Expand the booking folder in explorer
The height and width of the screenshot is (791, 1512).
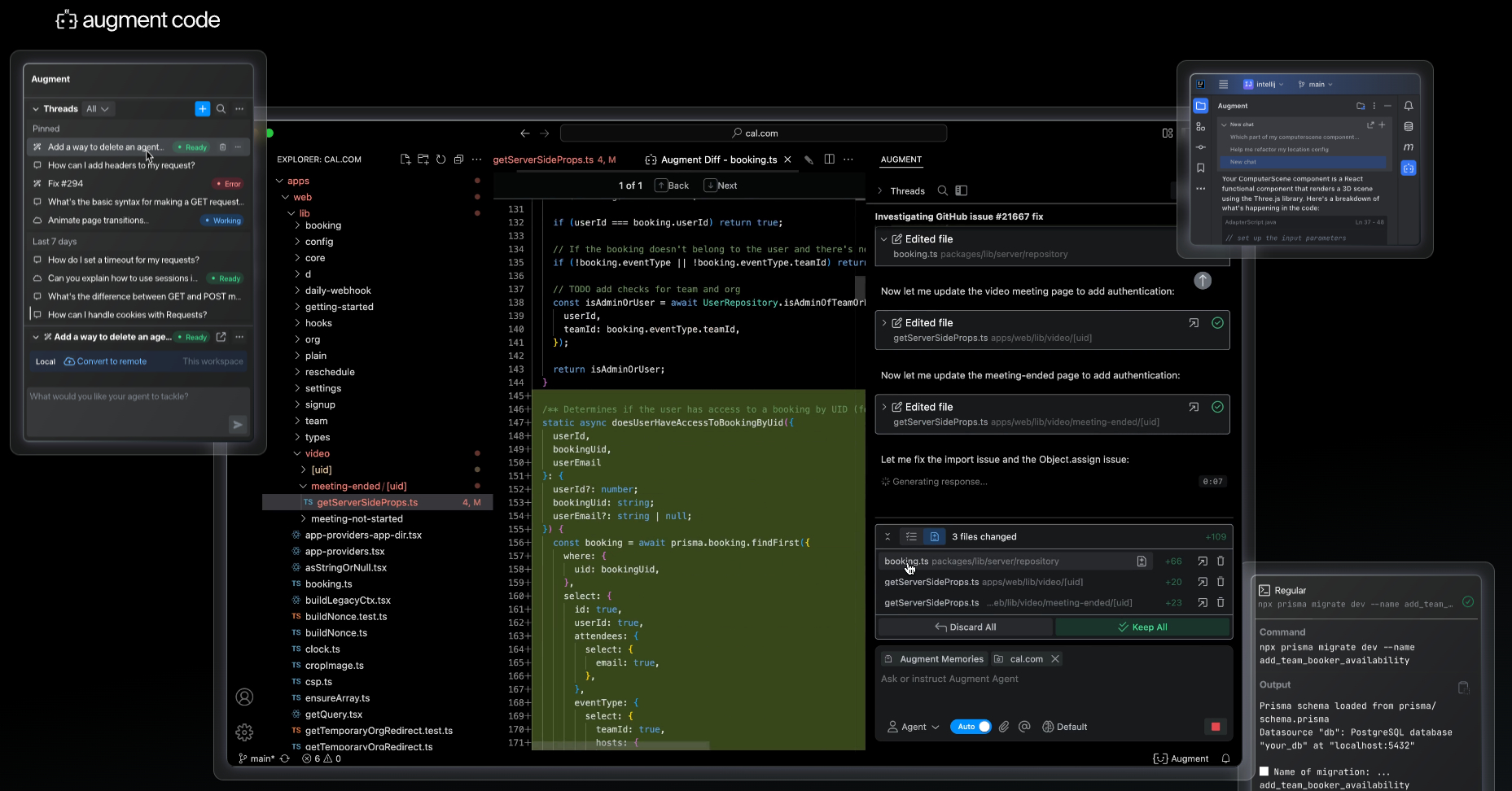point(322,225)
